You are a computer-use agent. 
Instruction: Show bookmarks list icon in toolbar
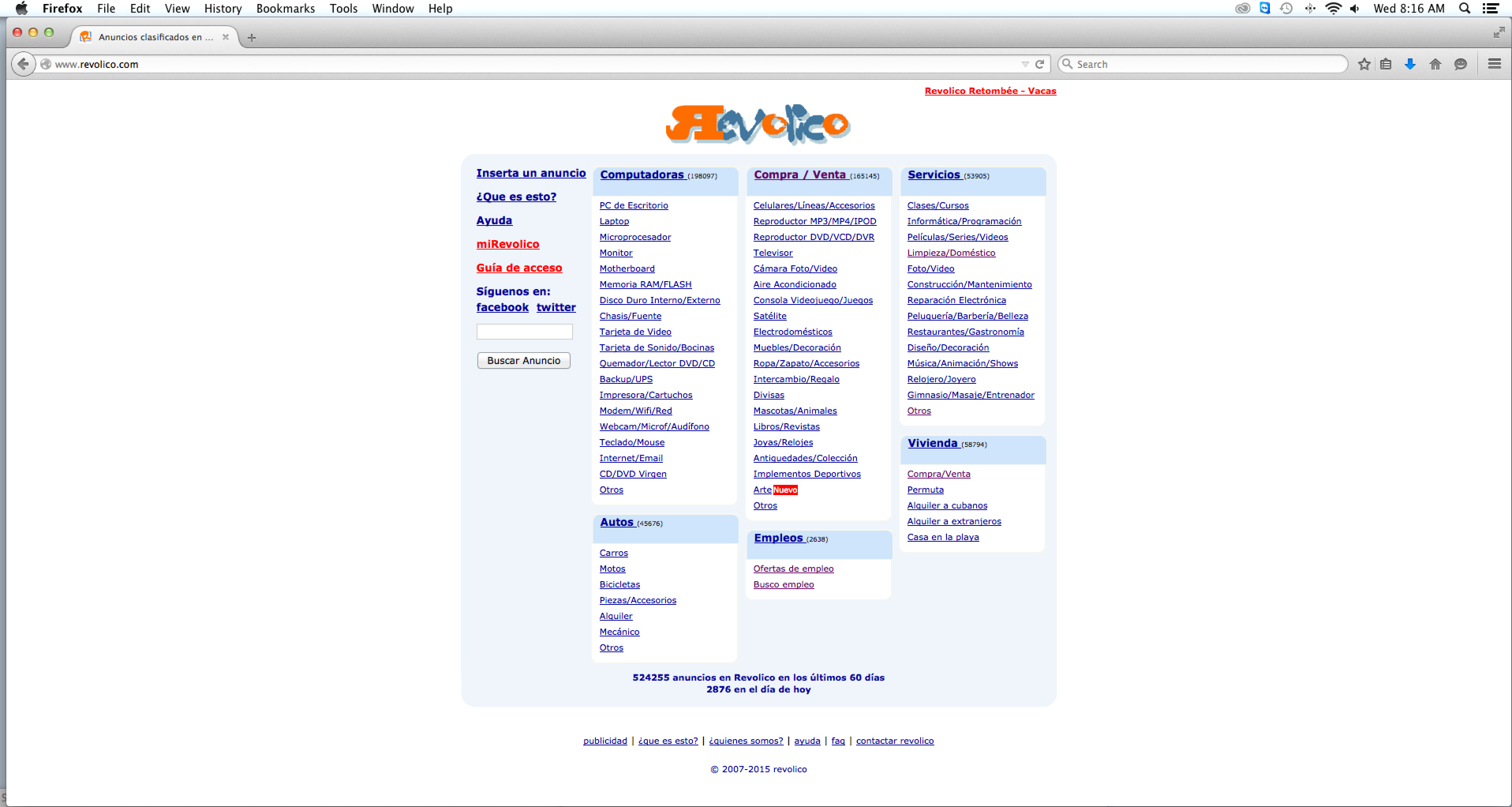[1386, 64]
